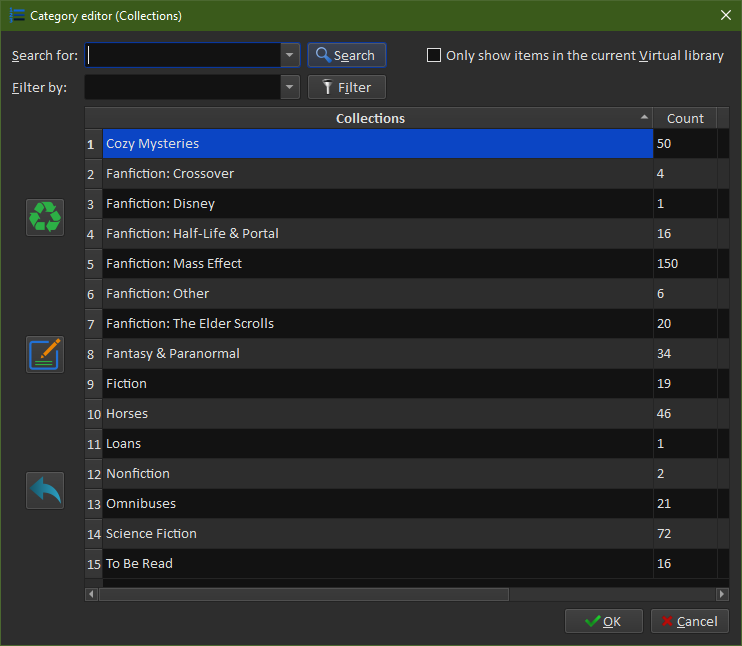Select the Fanfiction: Disney entry
This screenshot has width=742, height=646.
coord(378,204)
